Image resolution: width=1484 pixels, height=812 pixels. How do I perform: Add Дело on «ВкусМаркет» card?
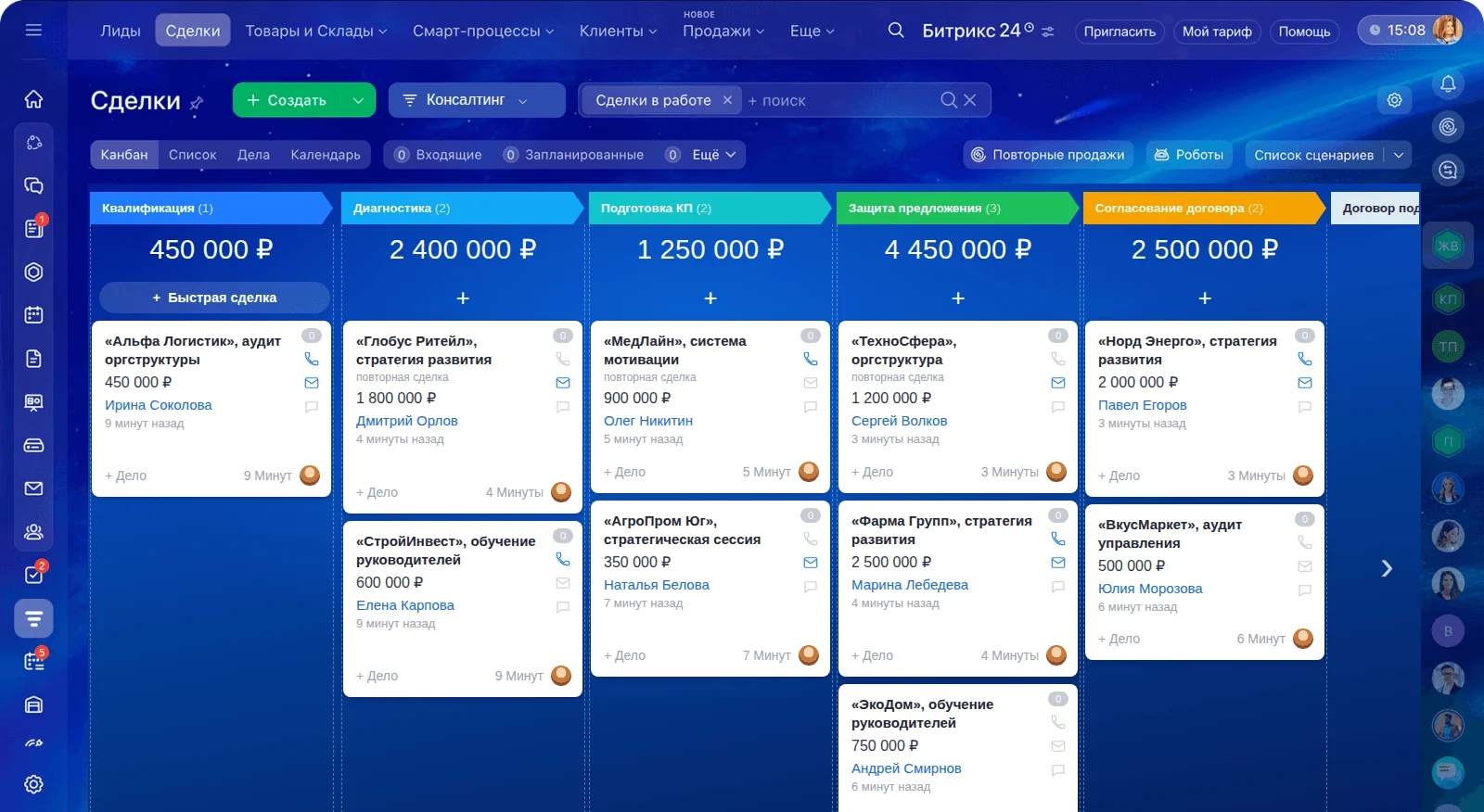1119,639
